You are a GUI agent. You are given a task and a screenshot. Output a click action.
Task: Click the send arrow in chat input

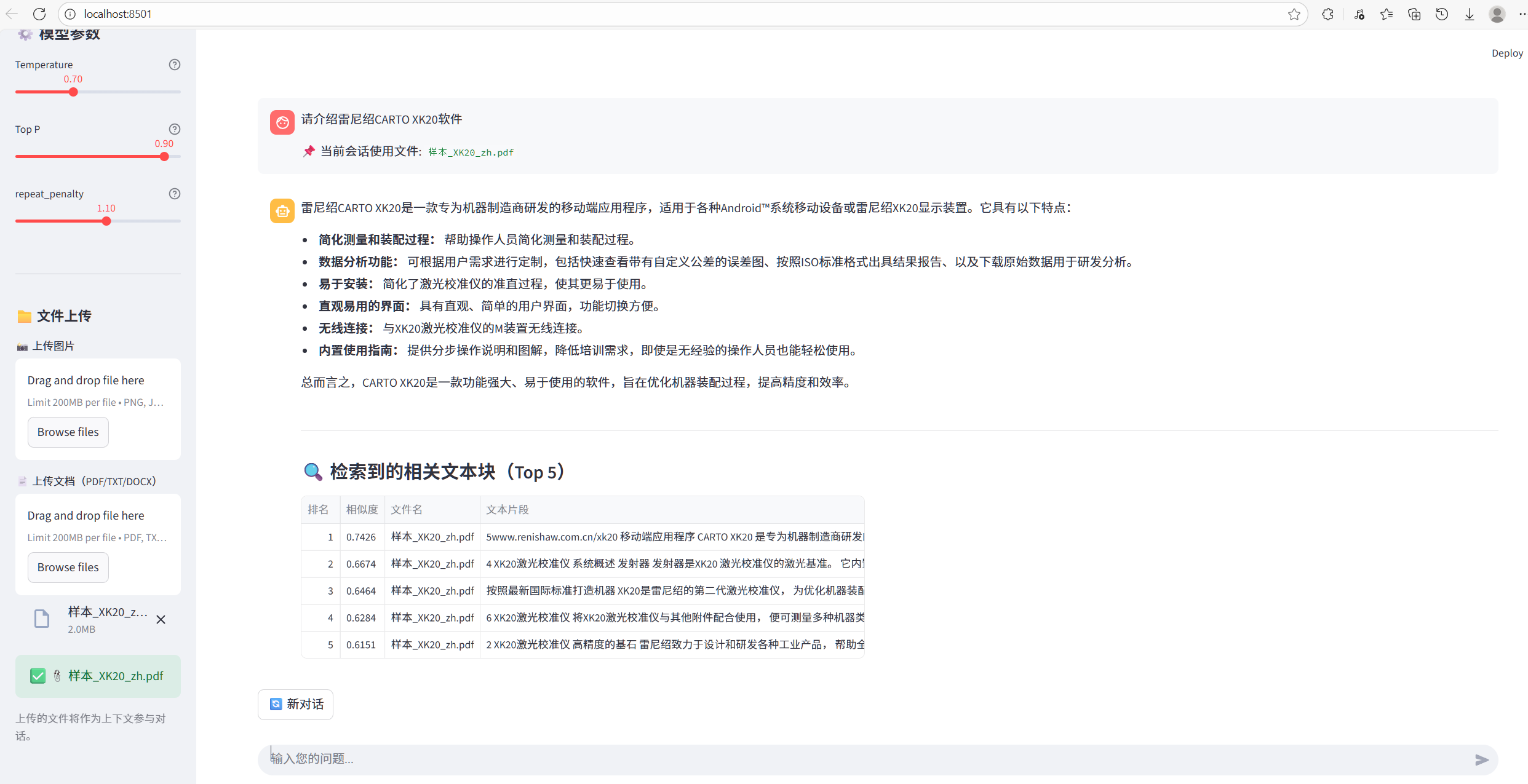click(1482, 760)
